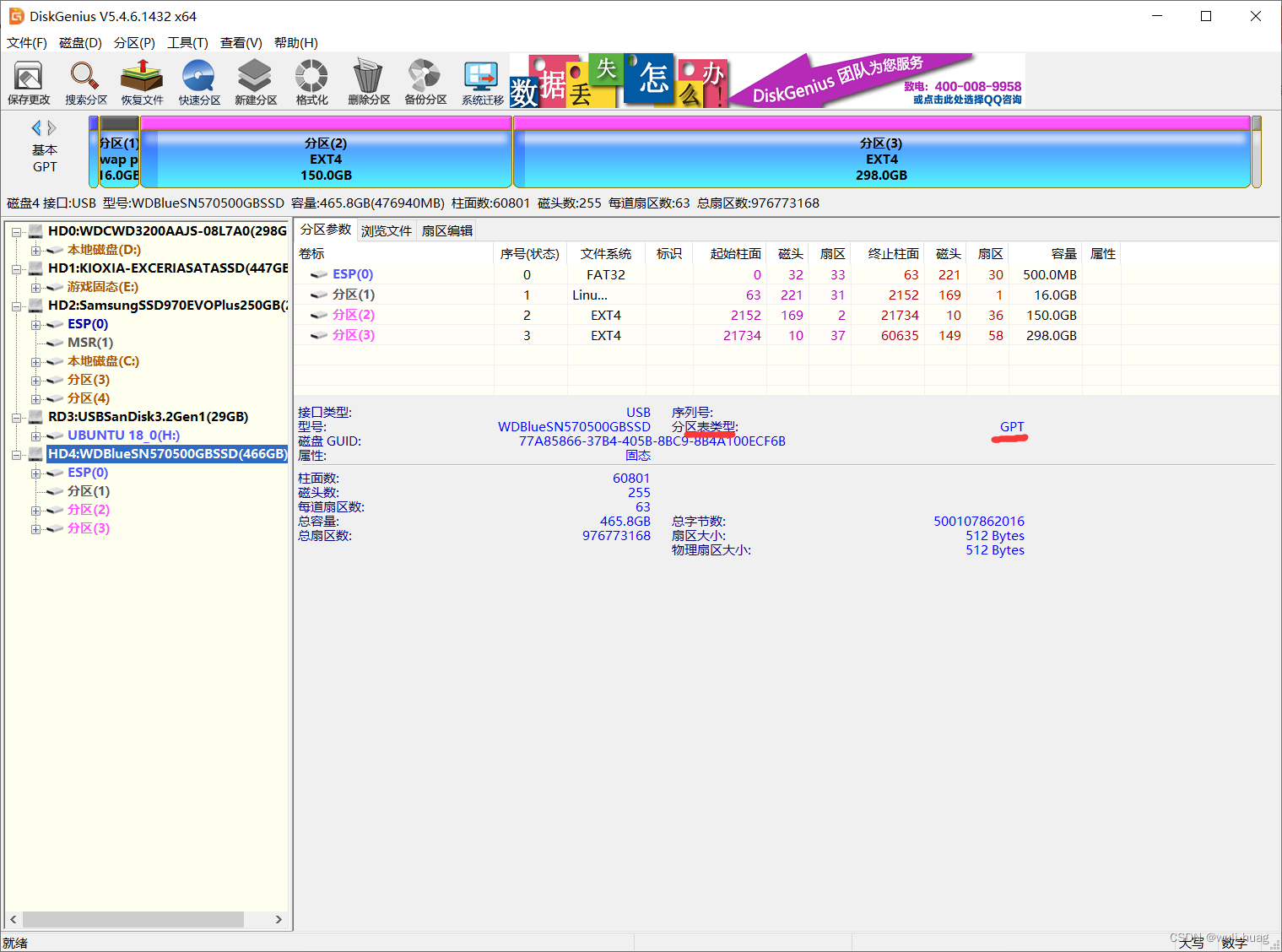The height and width of the screenshot is (952, 1282).
Task: Expand the UBUNTU 18_0(H:) tree node
Action: coord(35,435)
